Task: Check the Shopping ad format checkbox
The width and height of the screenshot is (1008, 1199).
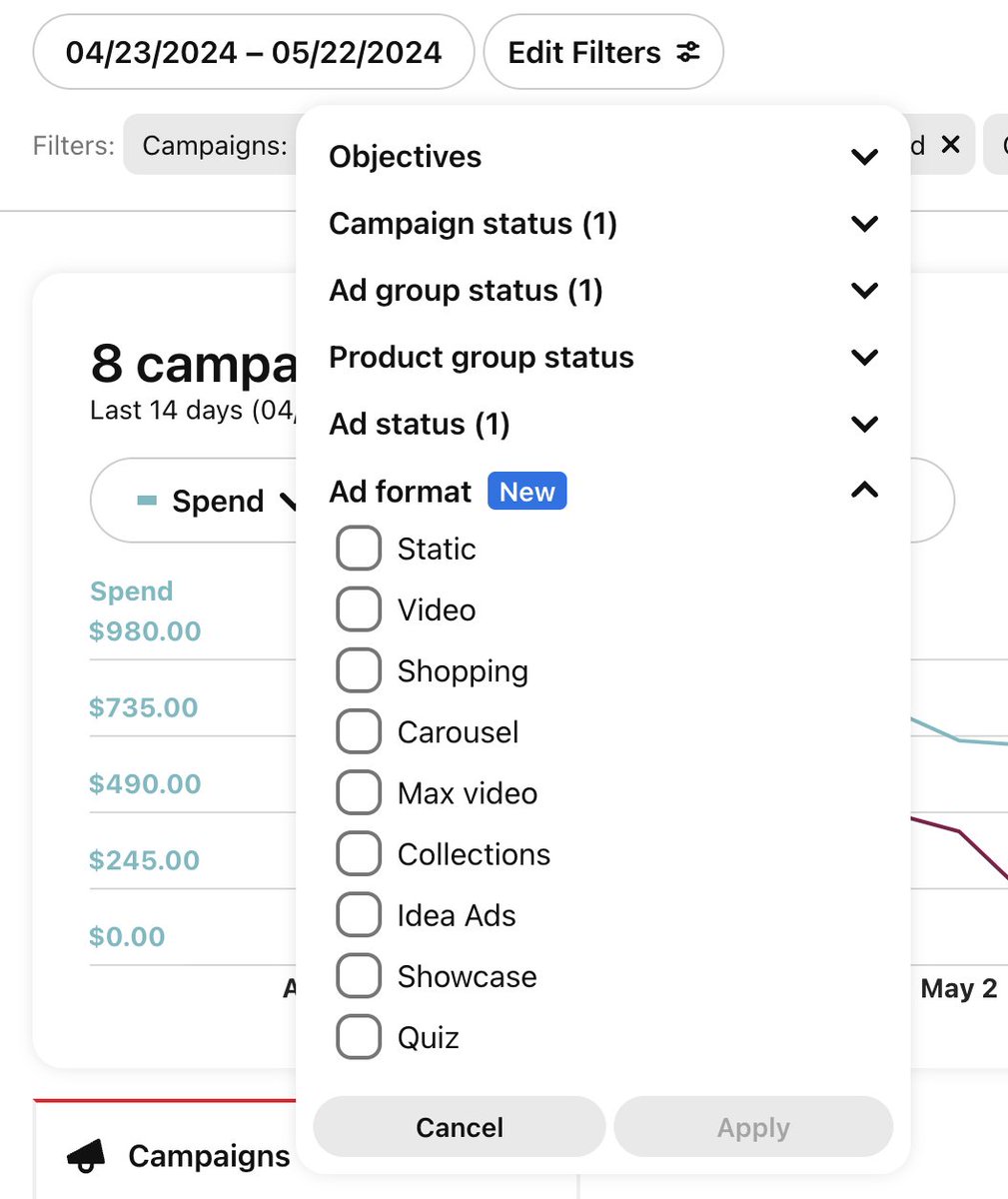Action: click(359, 670)
